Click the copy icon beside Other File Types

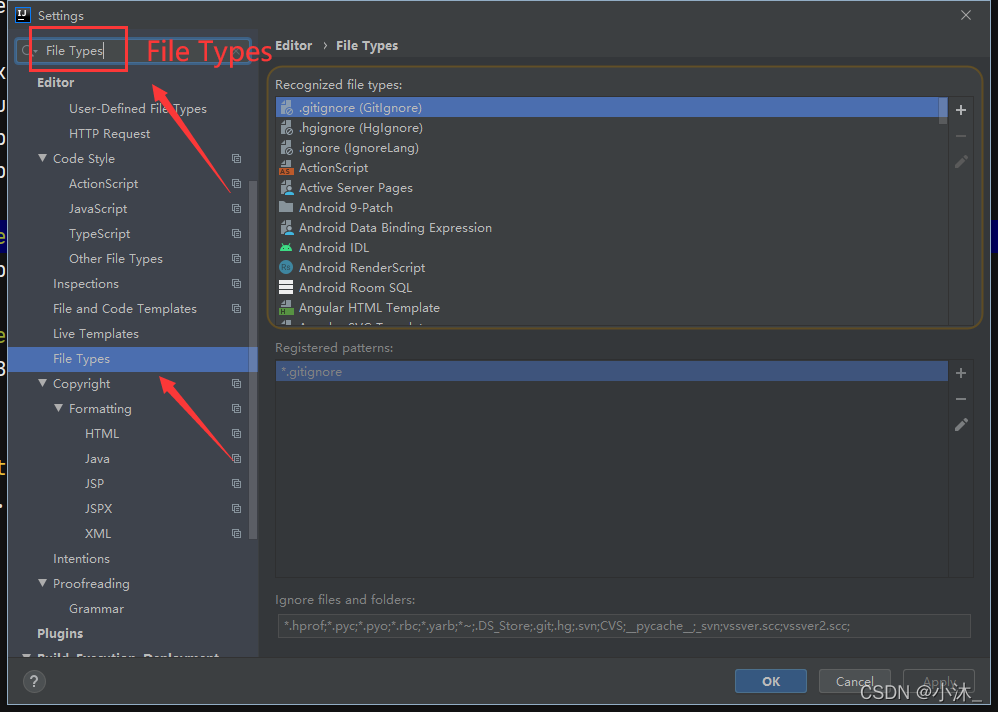pyautogui.click(x=236, y=258)
